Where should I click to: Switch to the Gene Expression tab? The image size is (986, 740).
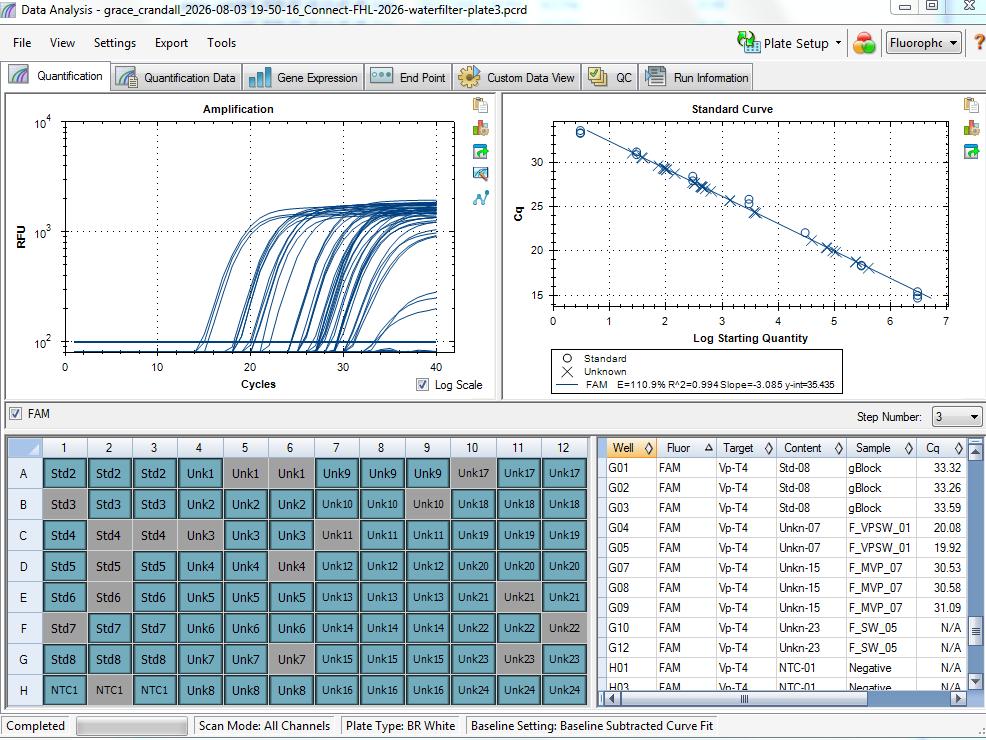coord(303,77)
